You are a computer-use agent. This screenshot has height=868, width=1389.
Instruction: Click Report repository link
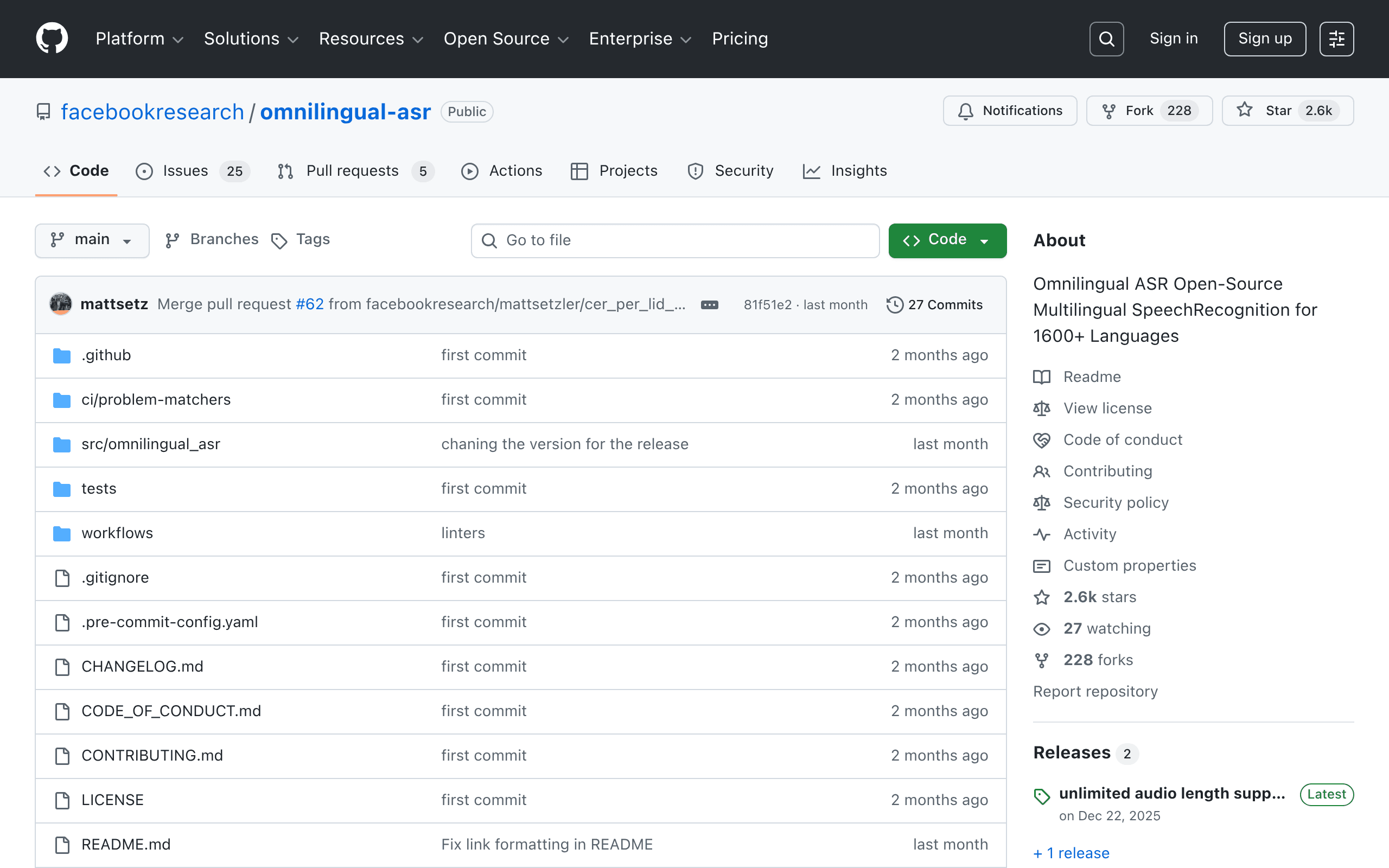click(1095, 692)
